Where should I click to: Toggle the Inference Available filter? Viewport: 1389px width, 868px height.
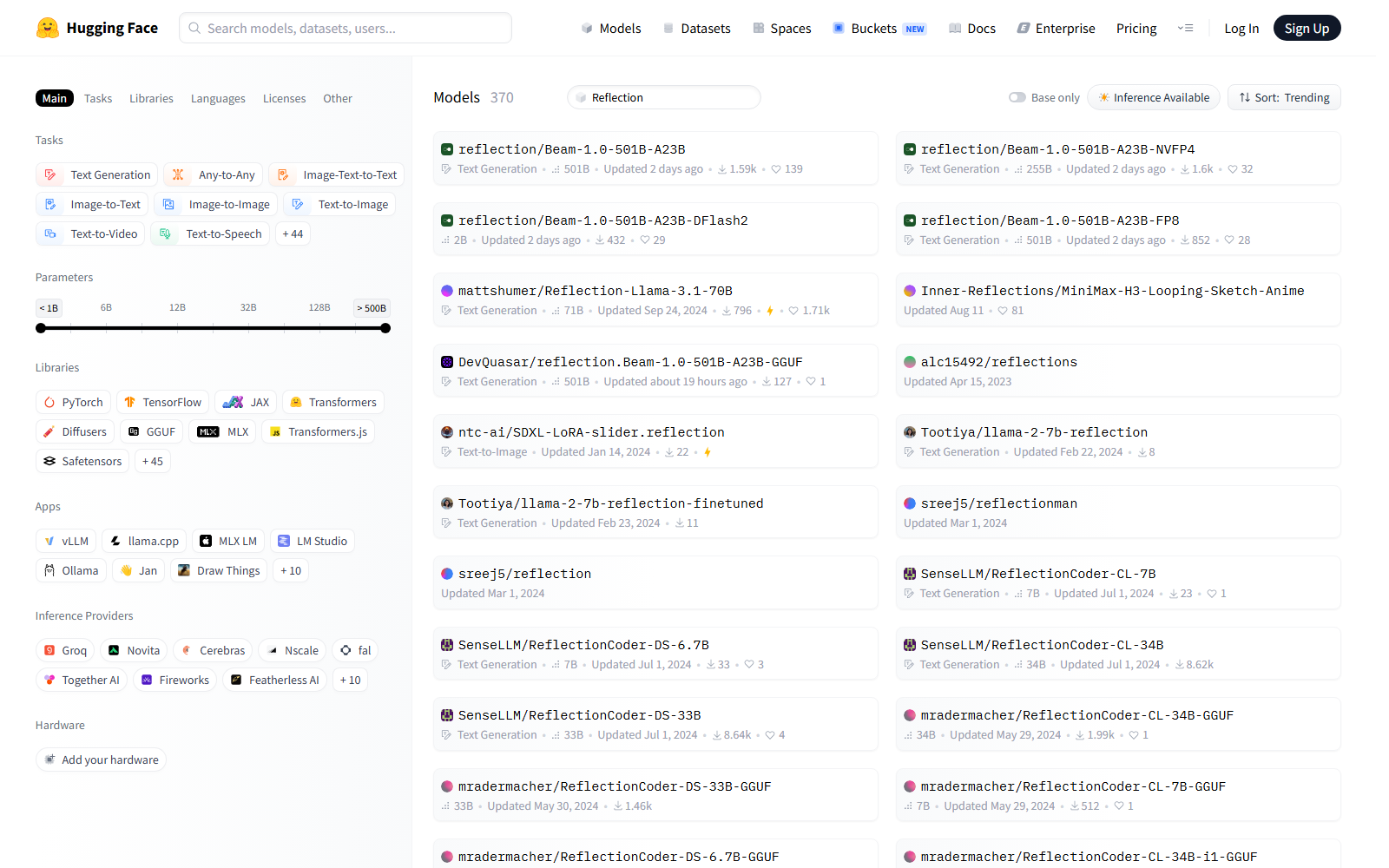click(x=1154, y=97)
